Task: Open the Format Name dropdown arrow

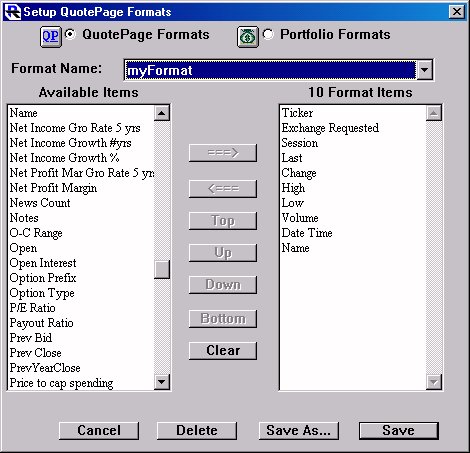Action: pos(425,70)
